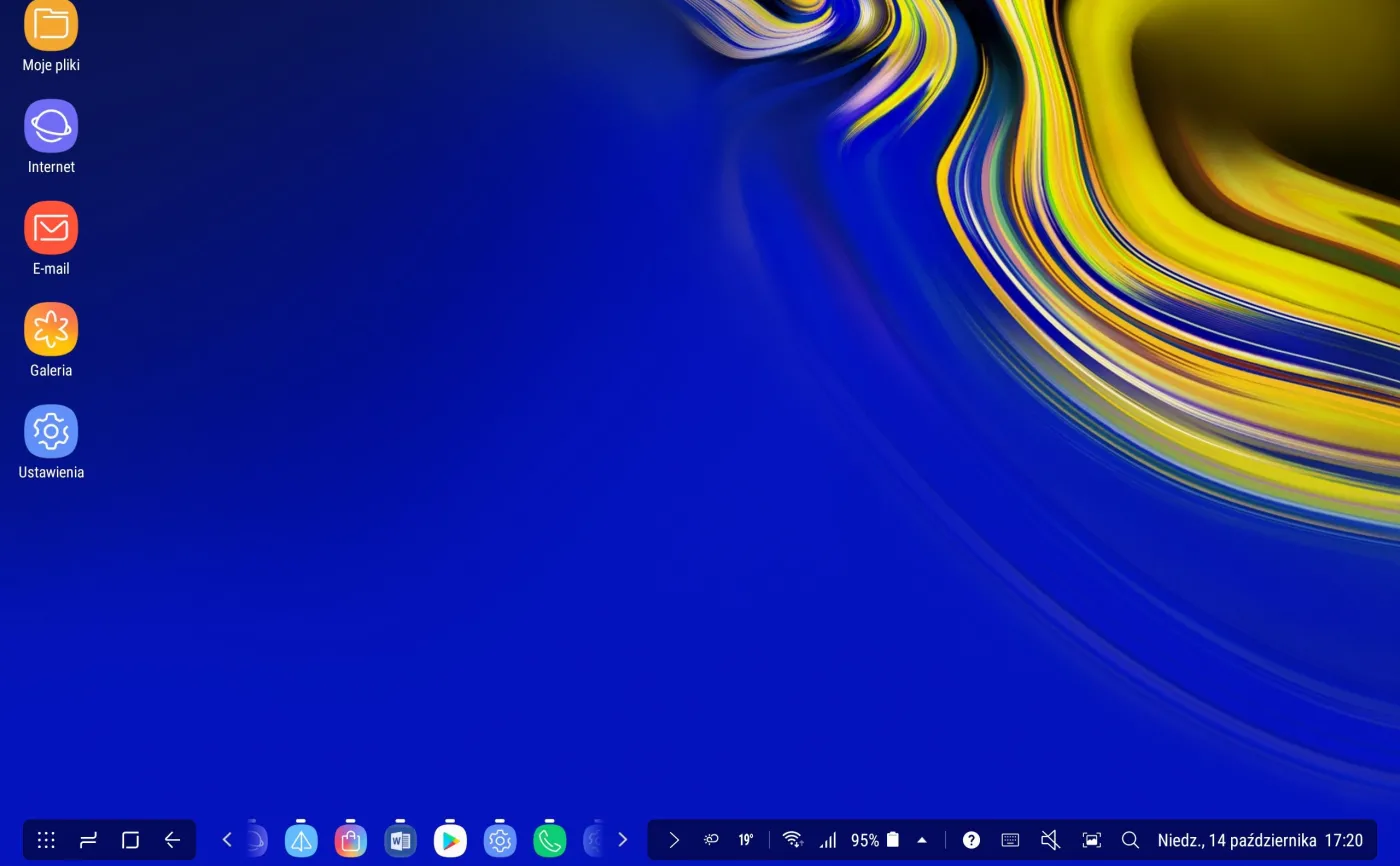Launch the Galeria app on the desktop
The width and height of the screenshot is (1400, 866).
(50, 328)
